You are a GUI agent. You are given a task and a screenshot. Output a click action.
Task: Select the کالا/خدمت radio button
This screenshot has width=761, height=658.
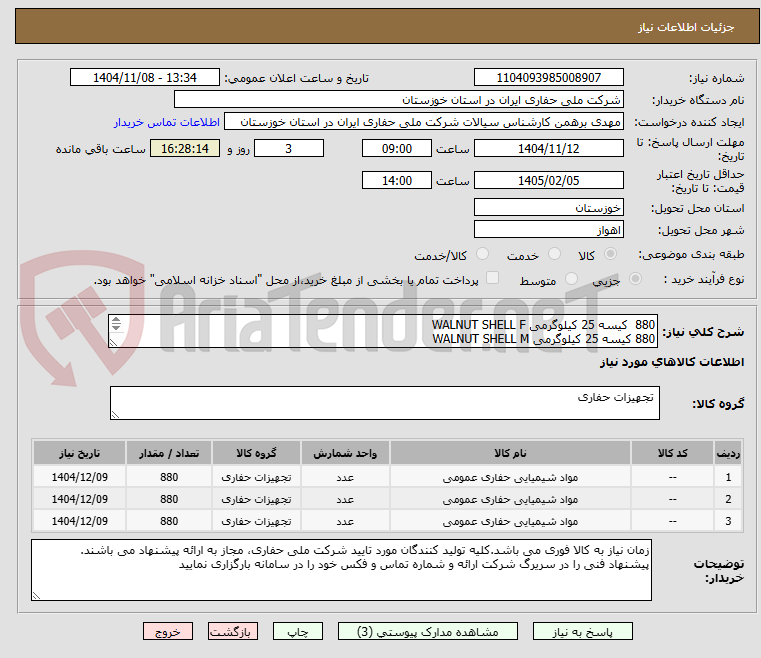(482, 254)
